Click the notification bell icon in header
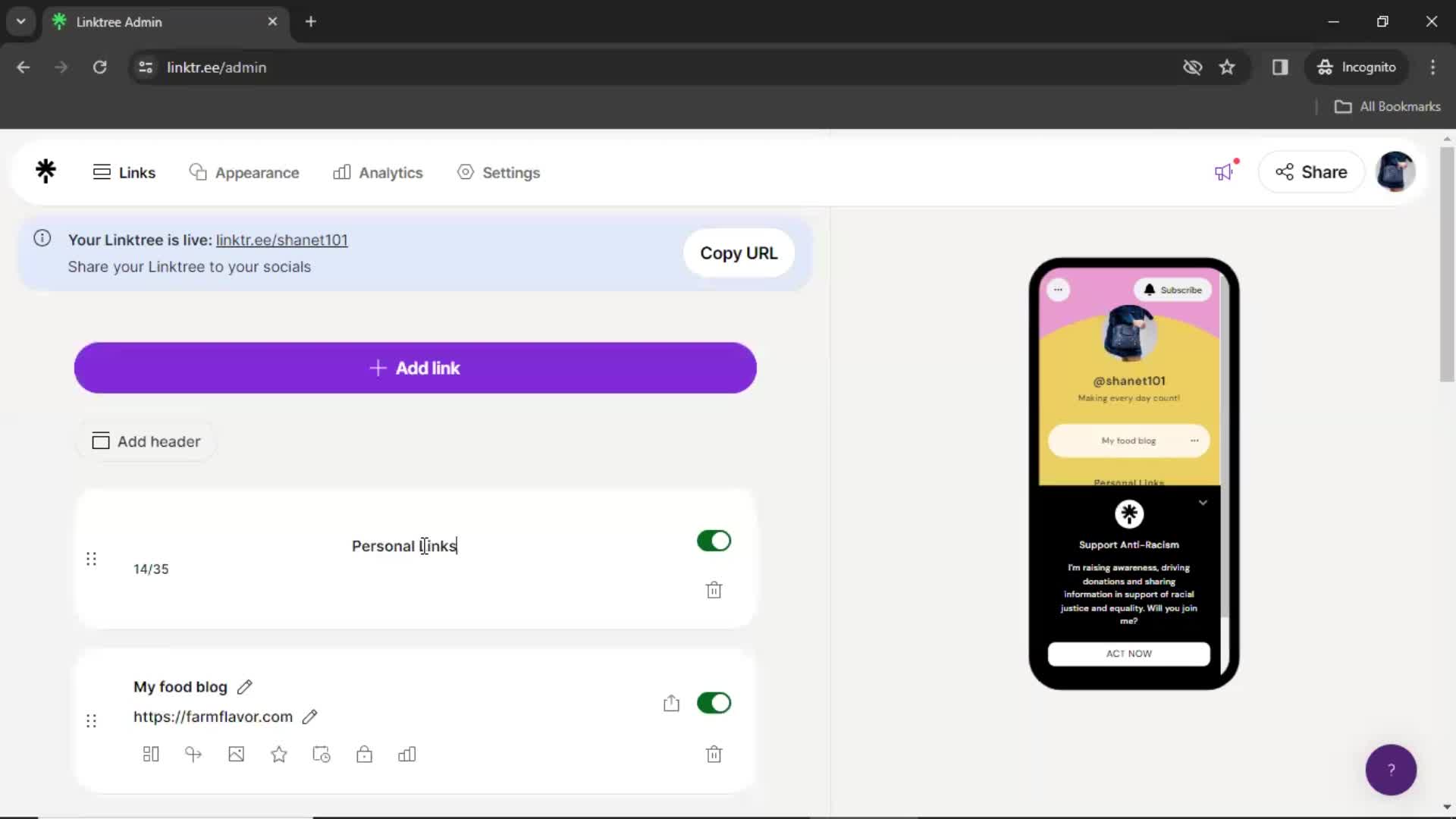1456x819 pixels. pos(1225,172)
